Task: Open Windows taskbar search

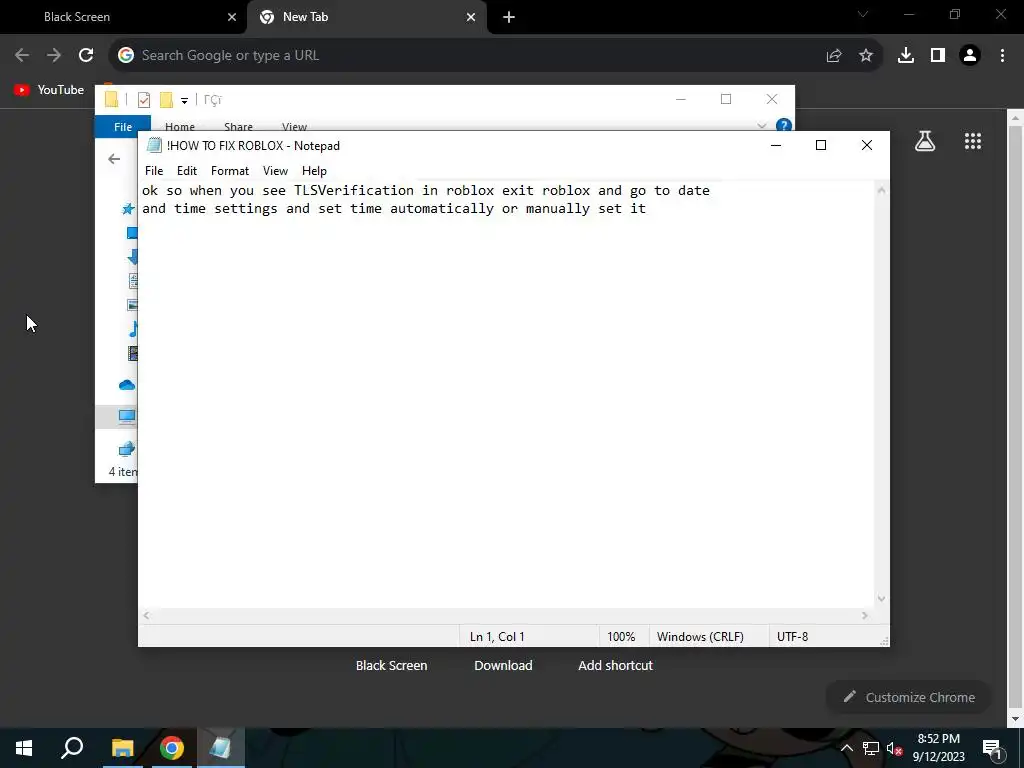Action: [x=72, y=748]
